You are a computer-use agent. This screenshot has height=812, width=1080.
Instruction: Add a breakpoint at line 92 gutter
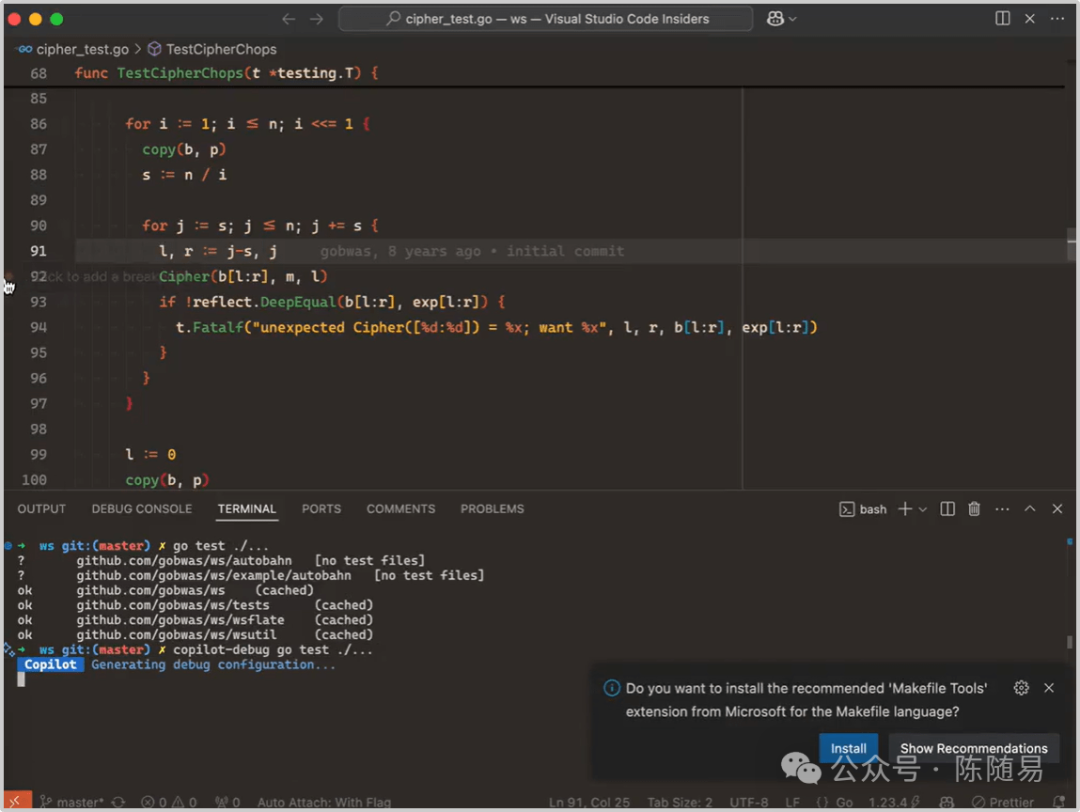pyautogui.click(x=10, y=277)
